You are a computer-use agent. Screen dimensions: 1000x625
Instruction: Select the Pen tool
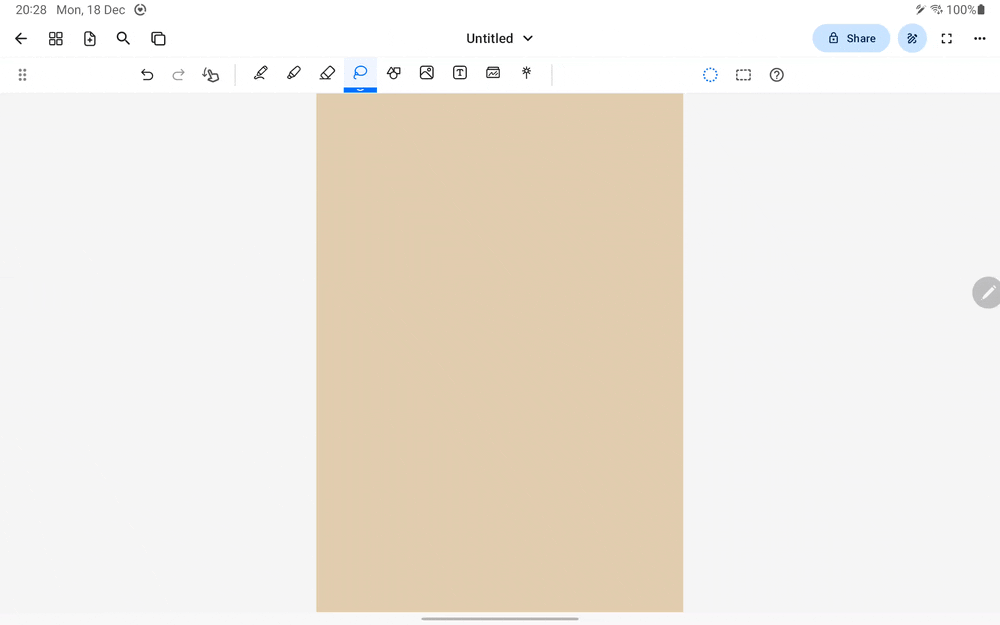260,73
